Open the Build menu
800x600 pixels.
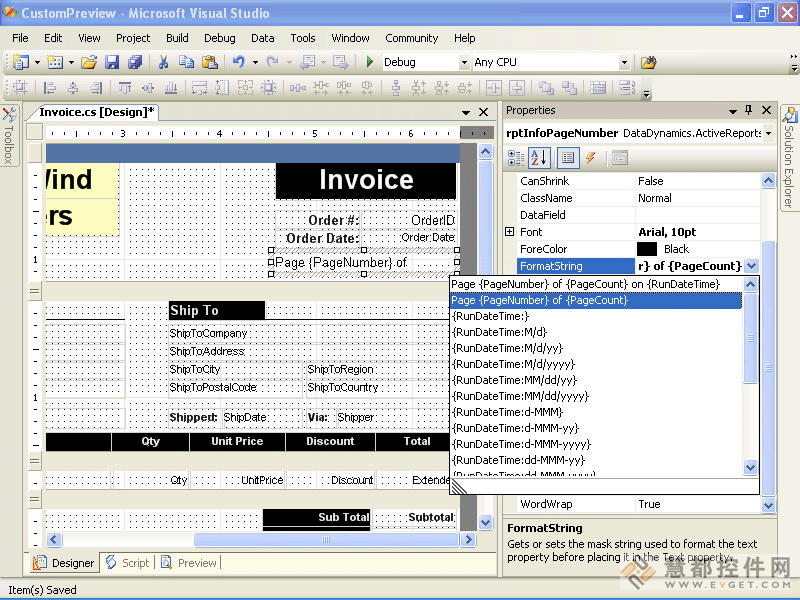177,38
